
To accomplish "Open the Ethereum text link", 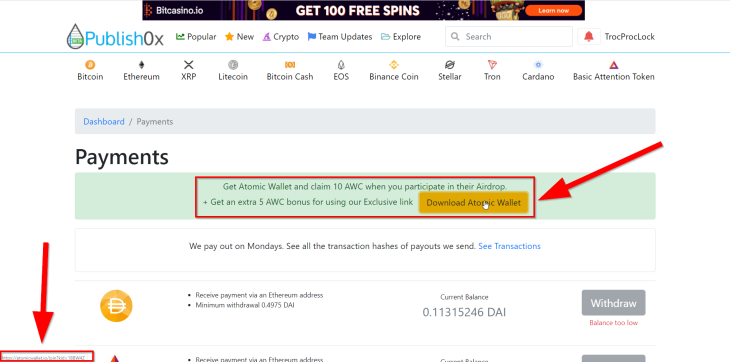I will (x=142, y=77).
